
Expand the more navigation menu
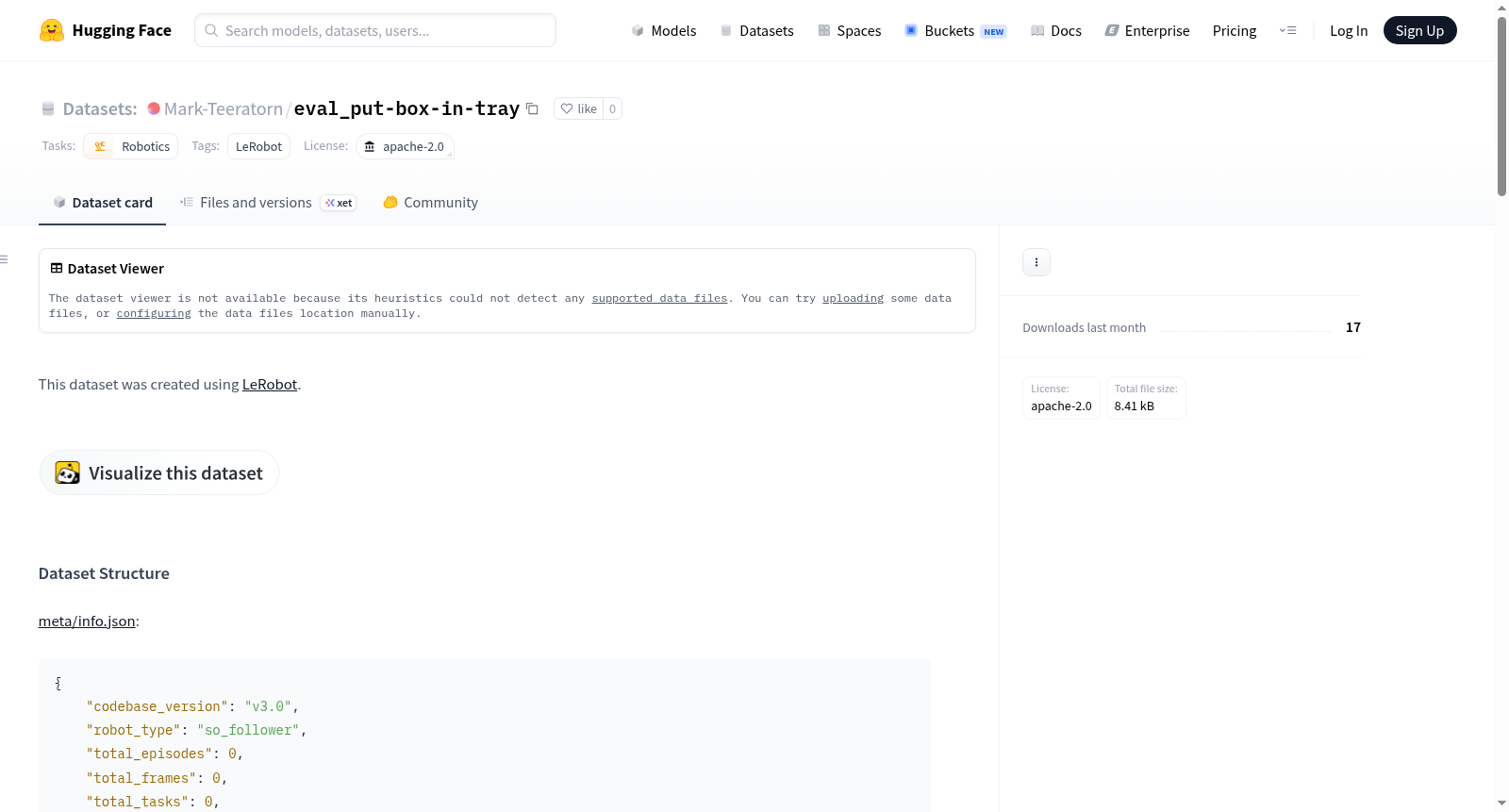[x=1287, y=30]
